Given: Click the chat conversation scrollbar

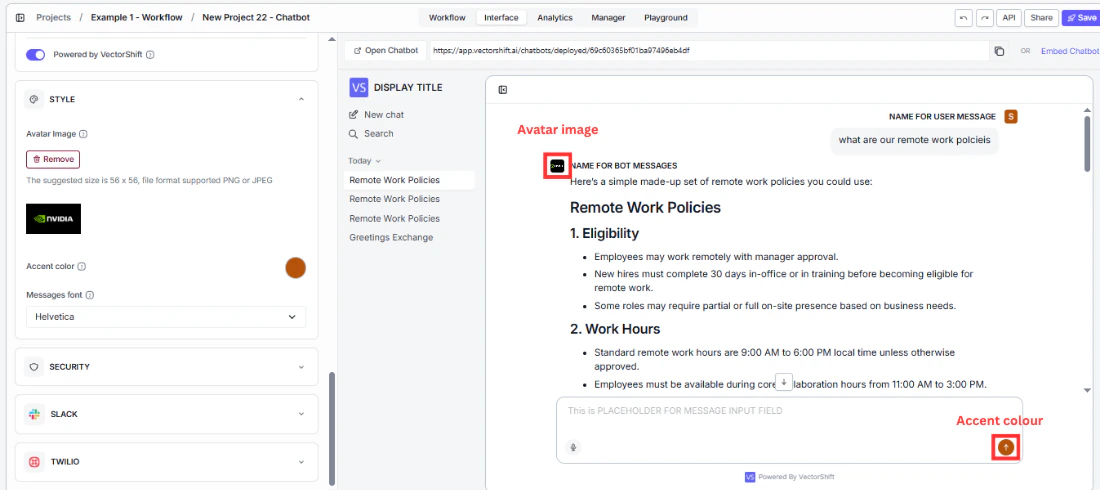Looking at the screenshot, I should [1087, 145].
